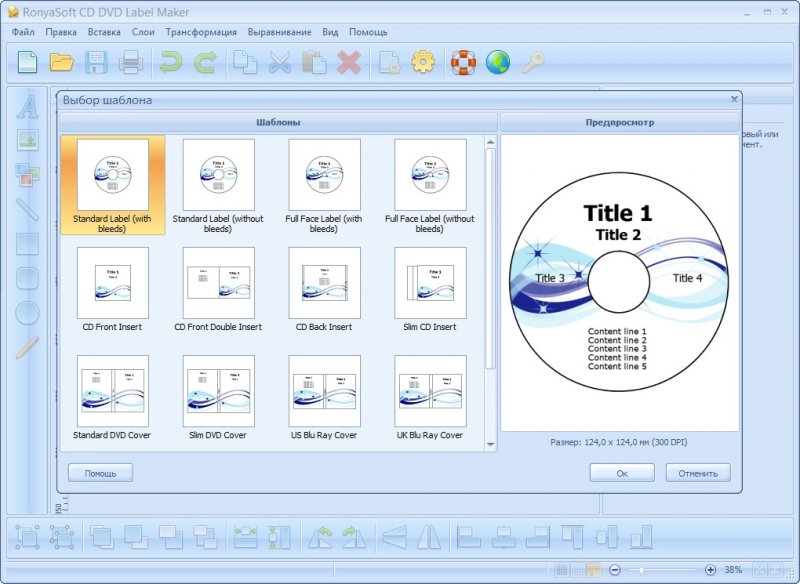Select the Pencil tool in sidebar
The height and width of the screenshot is (584, 800).
pyautogui.click(x=28, y=347)
